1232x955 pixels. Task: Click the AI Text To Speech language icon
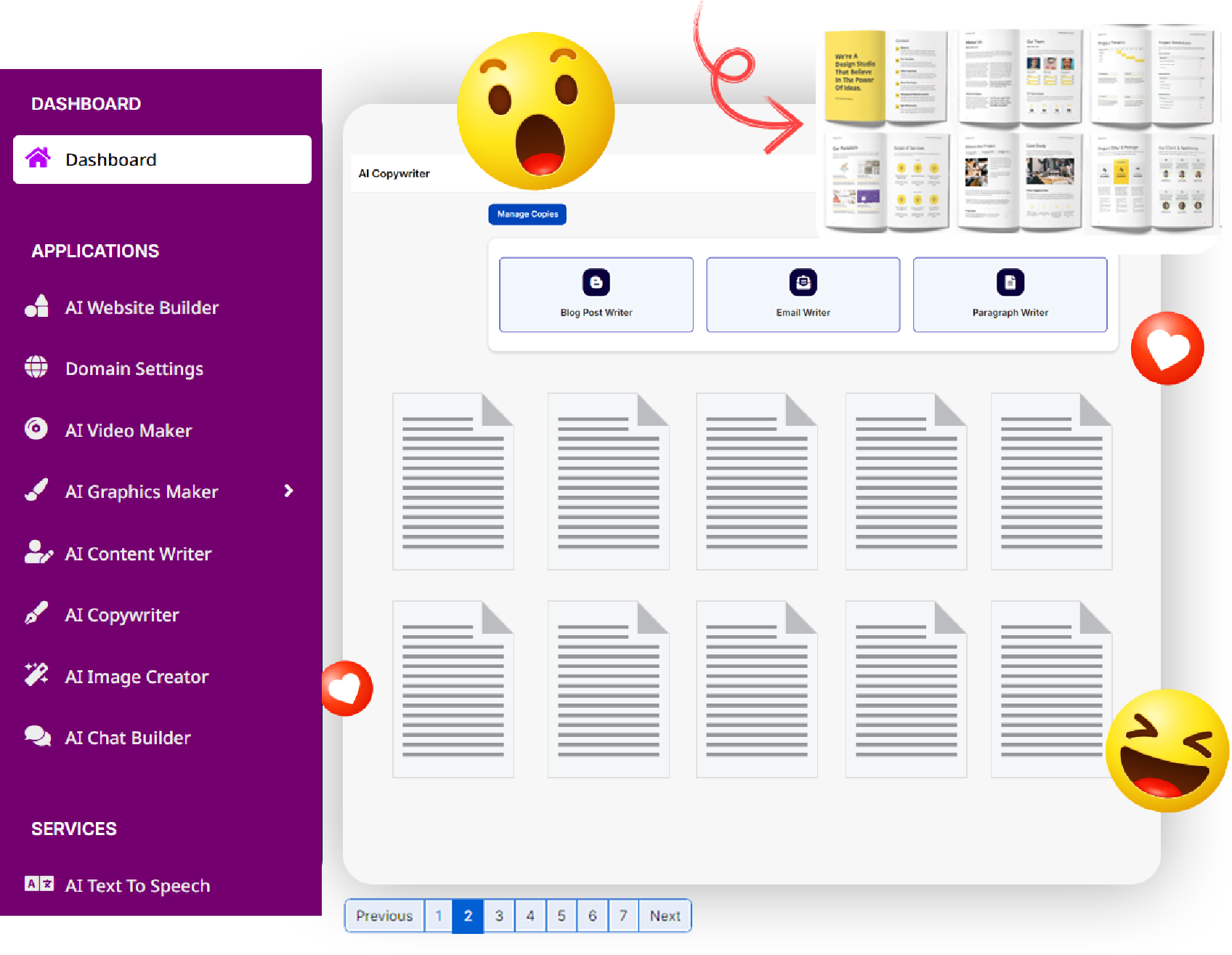click(39, 884)
